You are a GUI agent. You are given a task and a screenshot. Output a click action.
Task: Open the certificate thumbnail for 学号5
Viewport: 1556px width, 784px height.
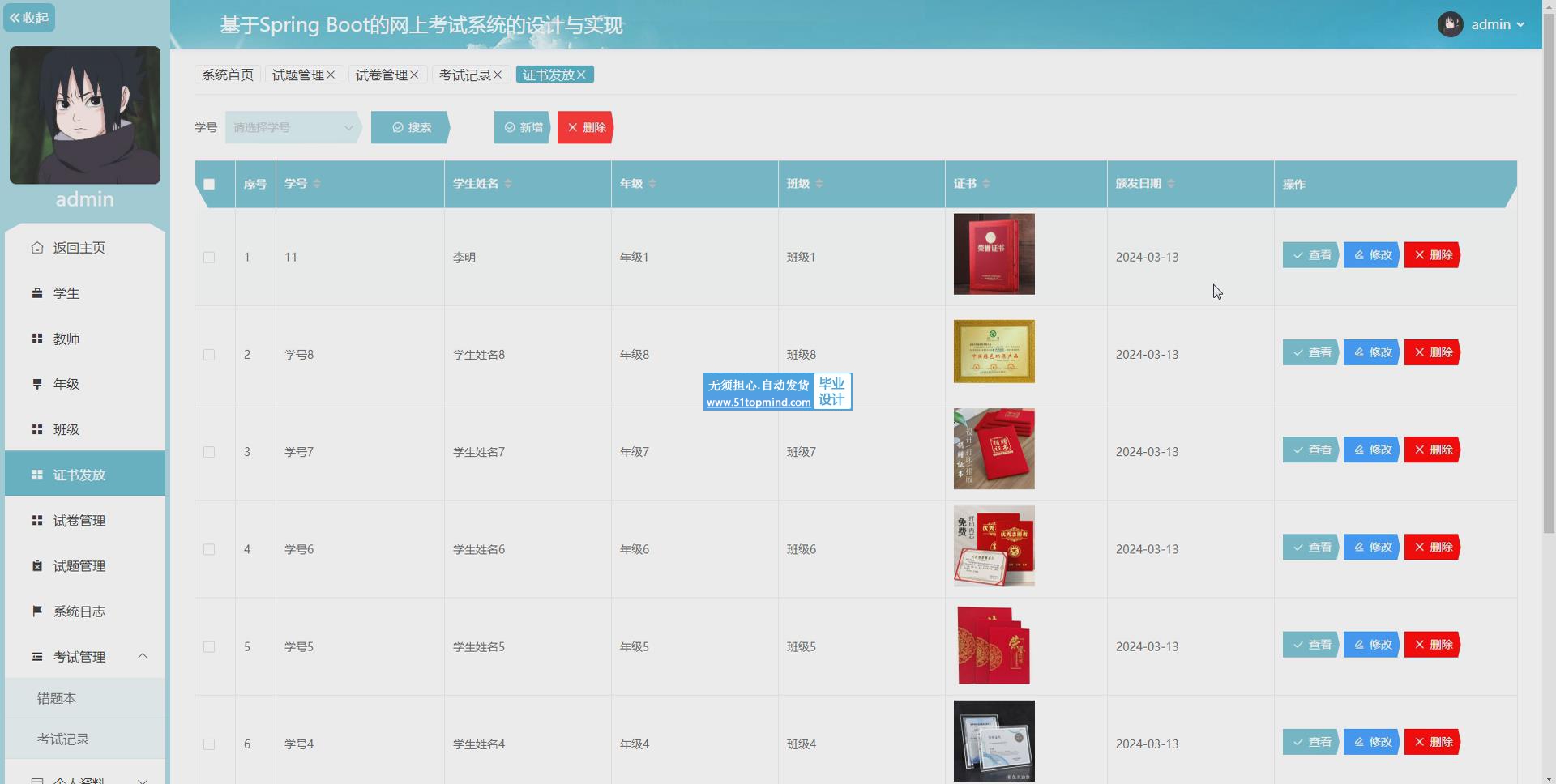[994, 644]
